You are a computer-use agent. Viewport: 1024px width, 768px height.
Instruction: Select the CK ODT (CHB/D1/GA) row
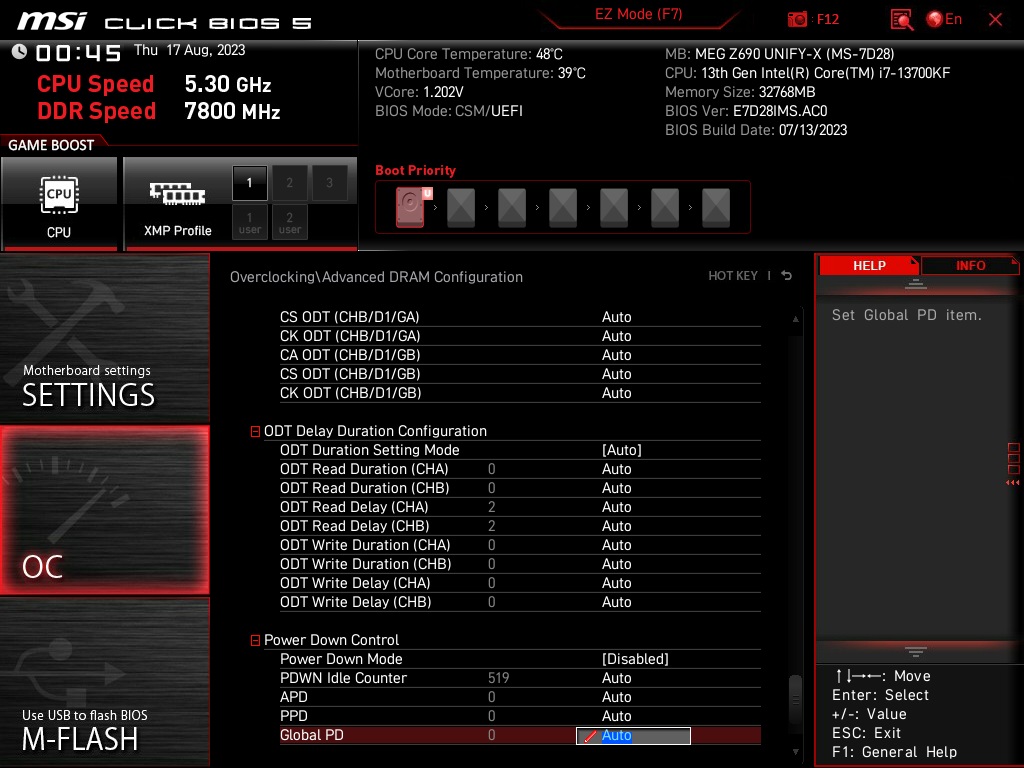520,336
